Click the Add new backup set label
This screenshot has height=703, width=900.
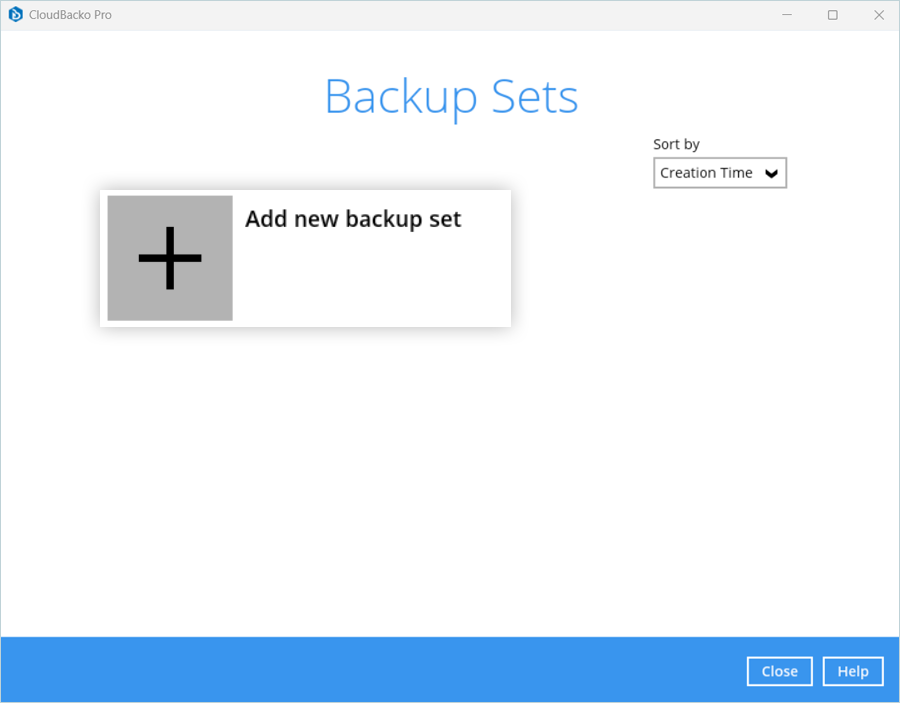pos(353,219)
